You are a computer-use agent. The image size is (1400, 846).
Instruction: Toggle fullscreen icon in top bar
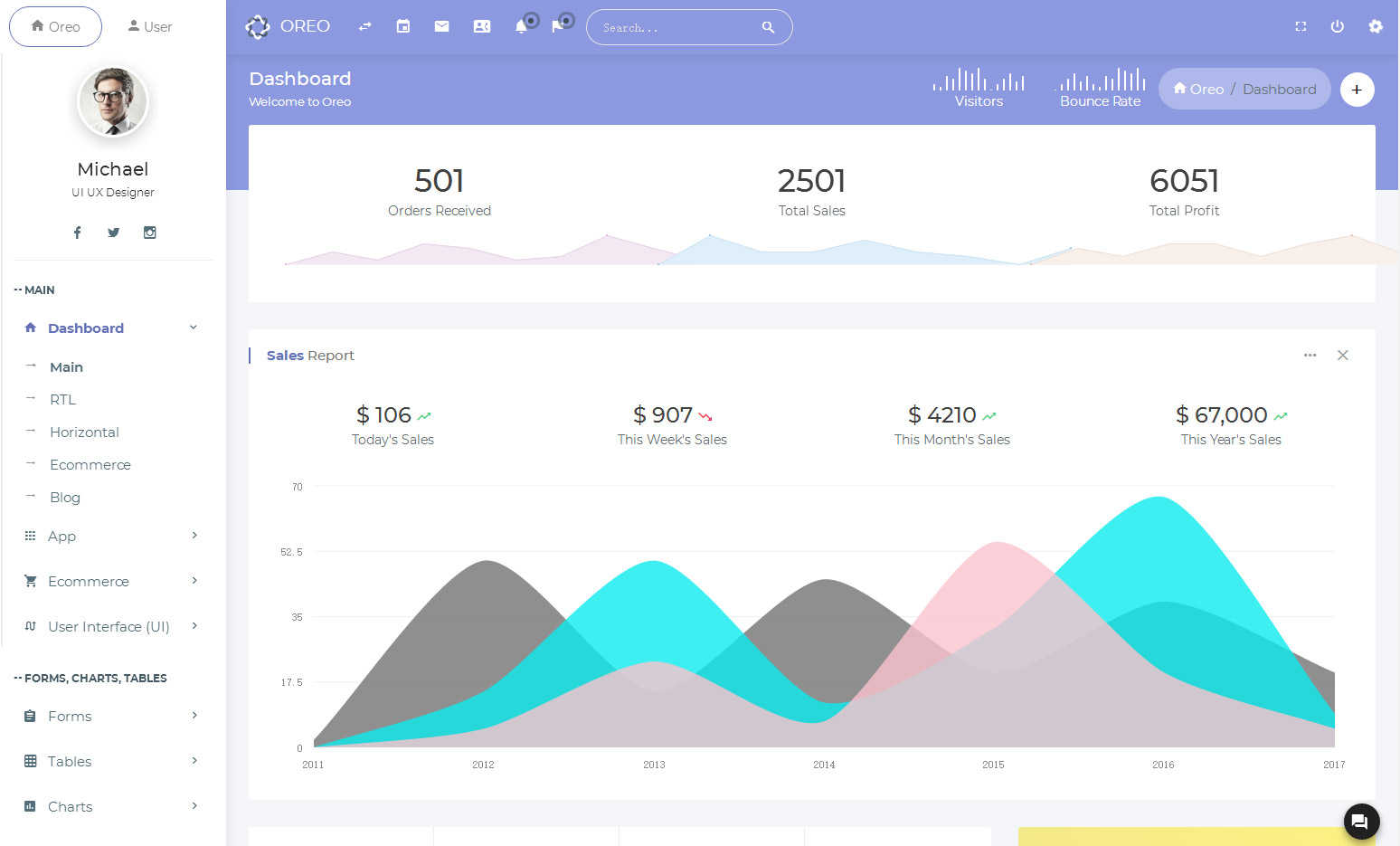coord(1301,27)
